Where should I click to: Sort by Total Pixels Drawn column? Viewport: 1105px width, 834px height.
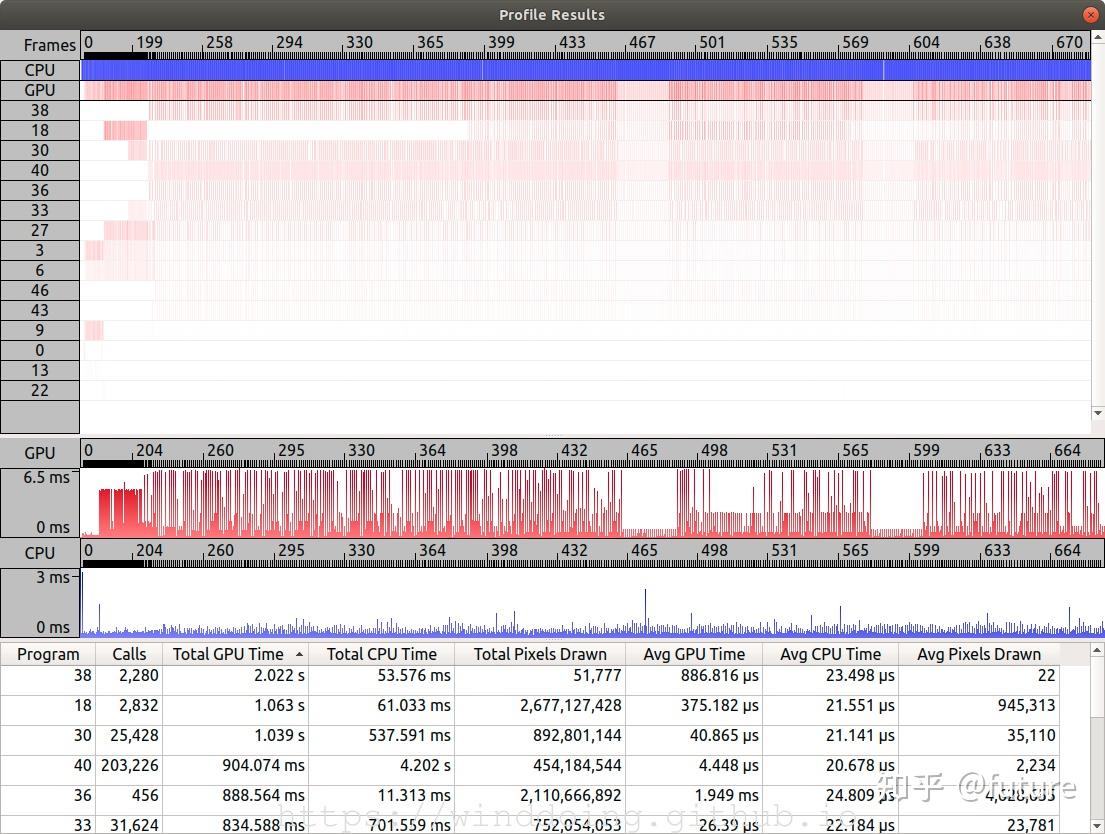click(x=540, y=654)
